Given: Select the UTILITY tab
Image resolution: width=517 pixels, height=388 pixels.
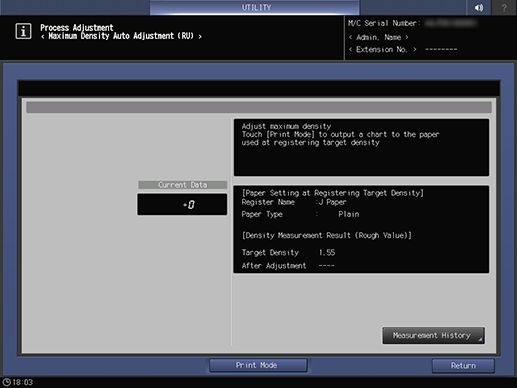Looking at the screenshot, I should click(255, 7).
